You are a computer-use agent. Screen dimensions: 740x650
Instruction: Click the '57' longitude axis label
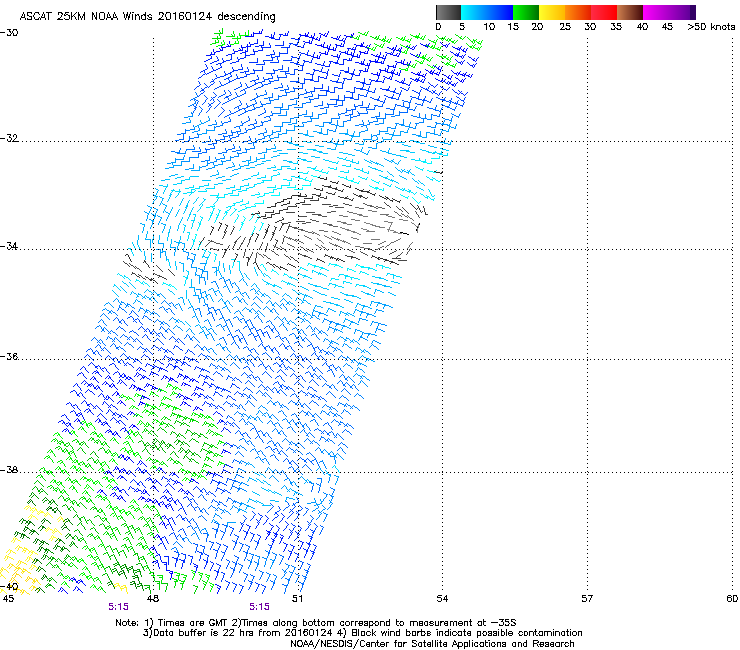tap(587, 599)
